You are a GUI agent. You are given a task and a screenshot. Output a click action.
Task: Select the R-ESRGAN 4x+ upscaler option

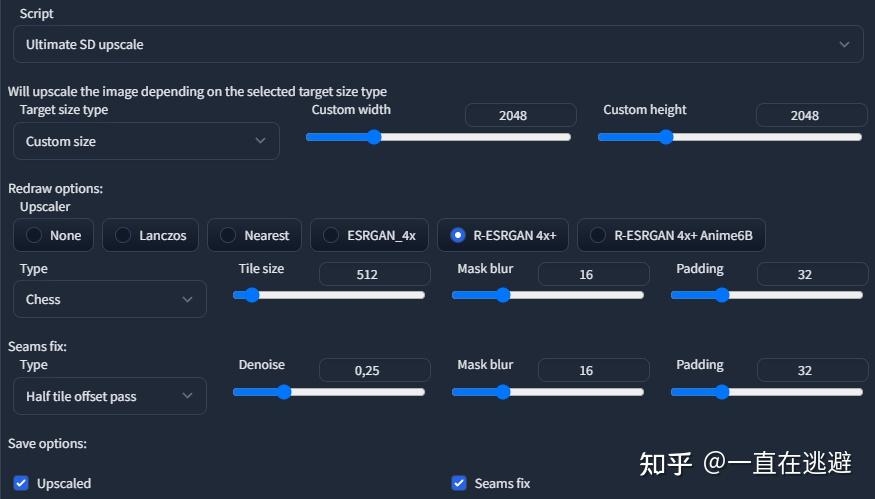pos(503,235)
